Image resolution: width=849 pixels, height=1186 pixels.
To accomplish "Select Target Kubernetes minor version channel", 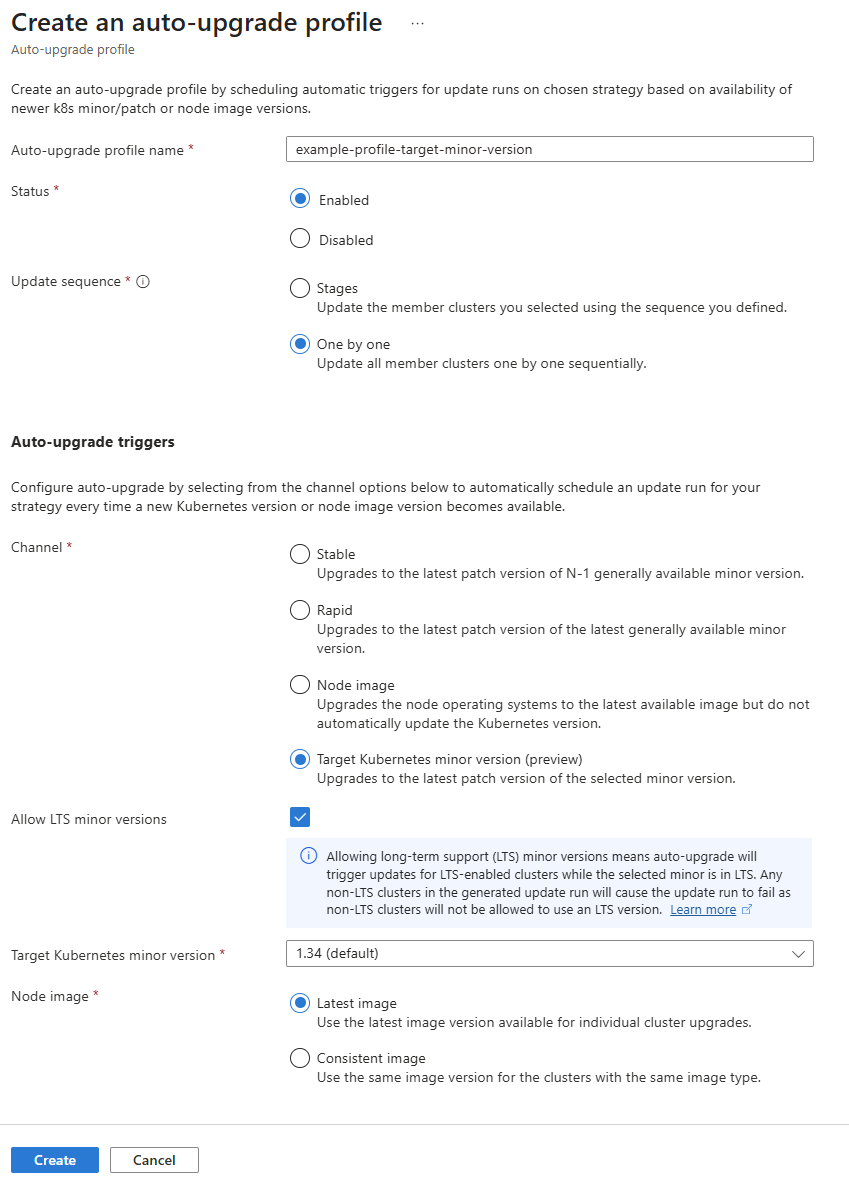I will coord(300,759).
